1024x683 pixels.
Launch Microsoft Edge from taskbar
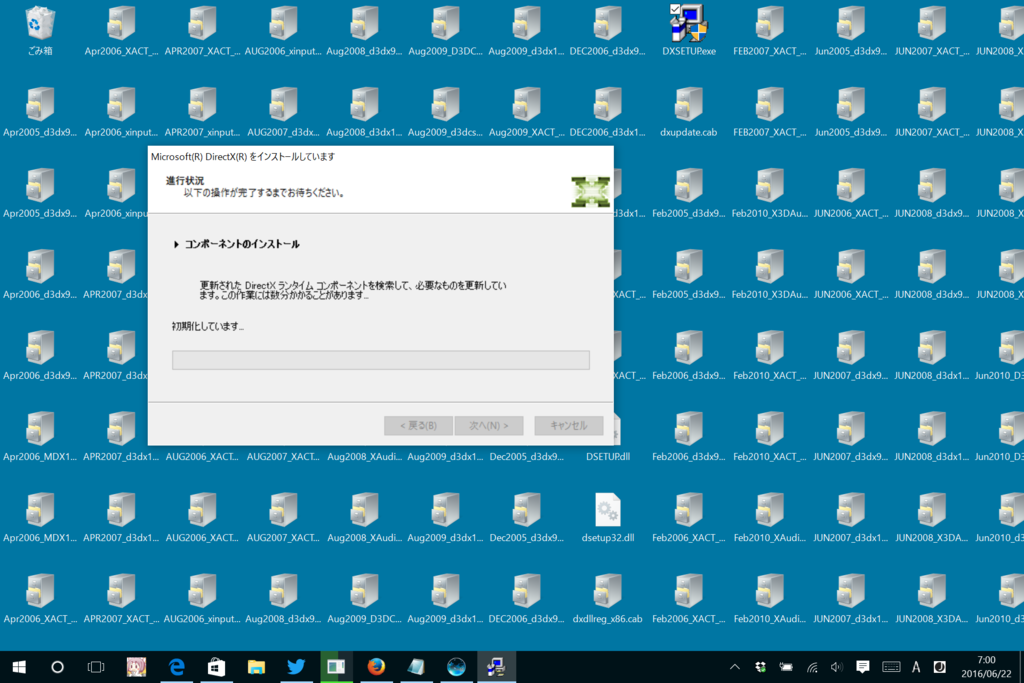(176, 667)
